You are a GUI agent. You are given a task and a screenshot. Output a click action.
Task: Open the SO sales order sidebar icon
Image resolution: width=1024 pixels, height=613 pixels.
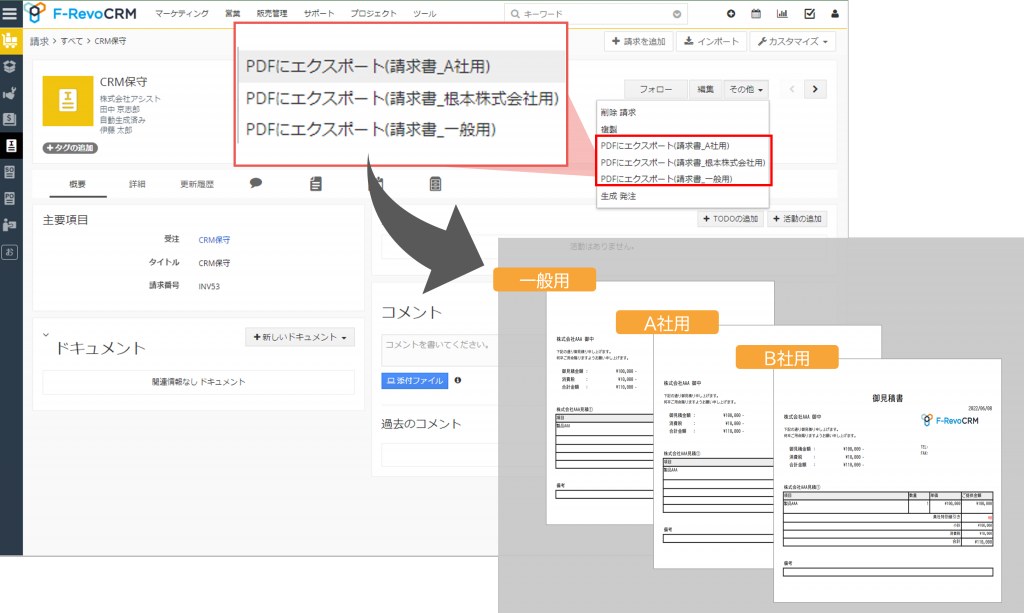pos(10,172)
